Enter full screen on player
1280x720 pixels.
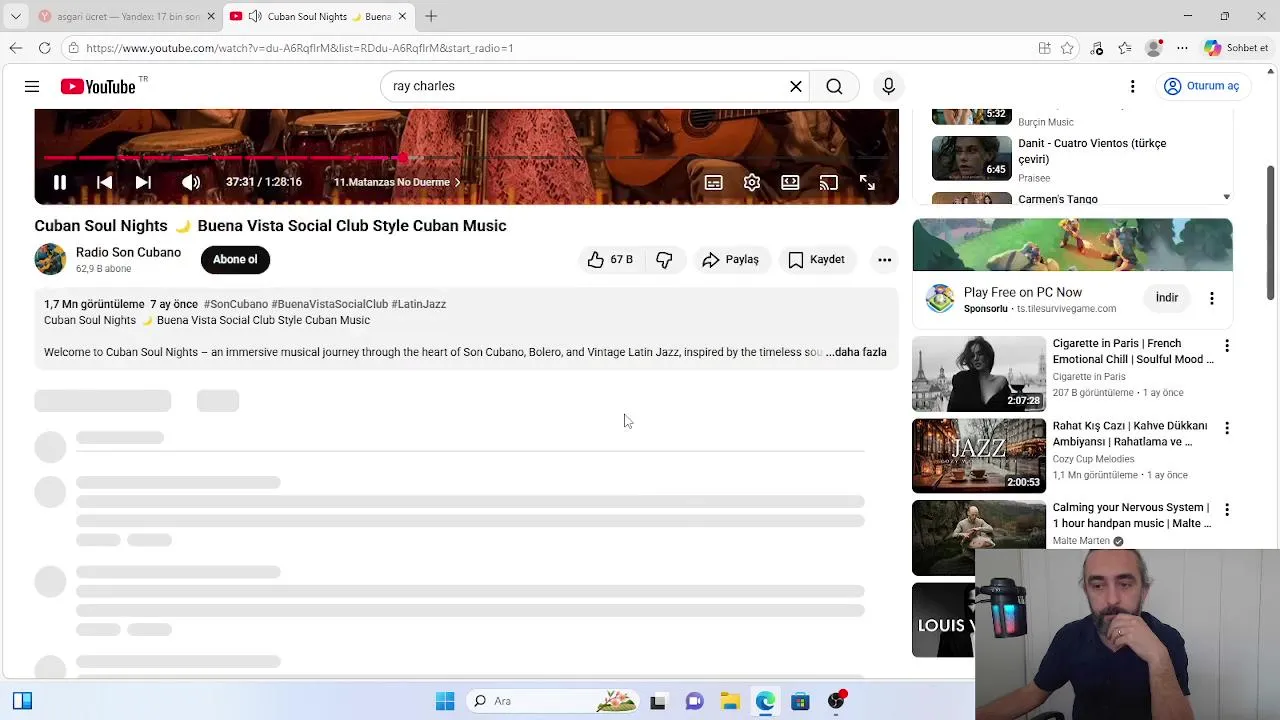point(867,182)
